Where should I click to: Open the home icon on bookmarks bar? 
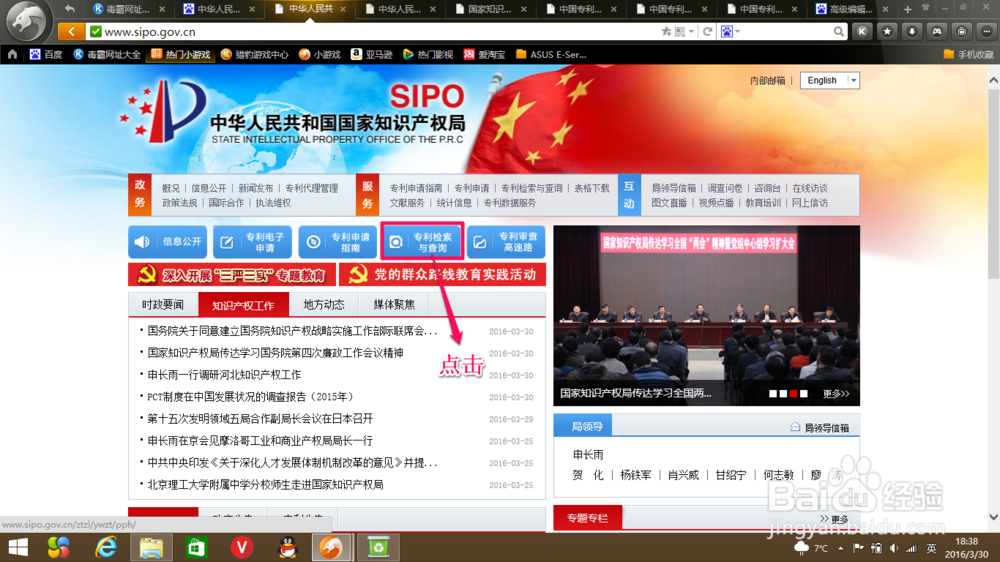(x=13, y=54)
